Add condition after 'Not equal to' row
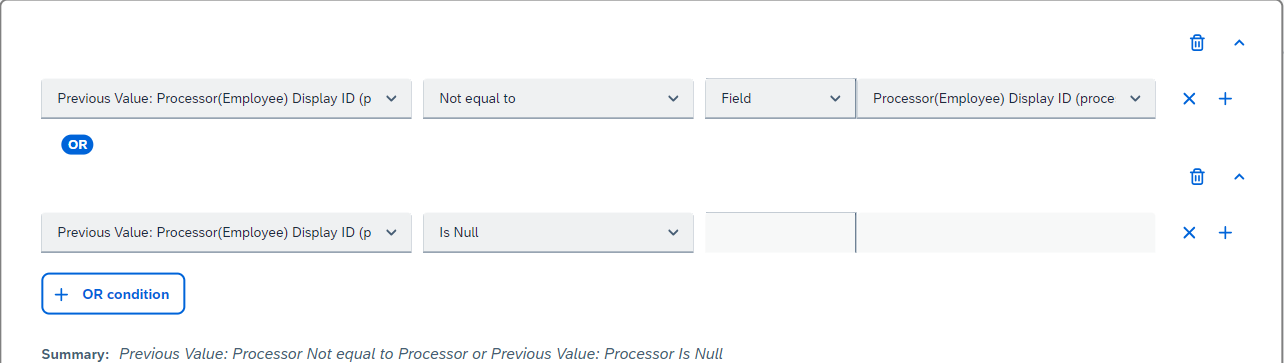 [1225, 99]
